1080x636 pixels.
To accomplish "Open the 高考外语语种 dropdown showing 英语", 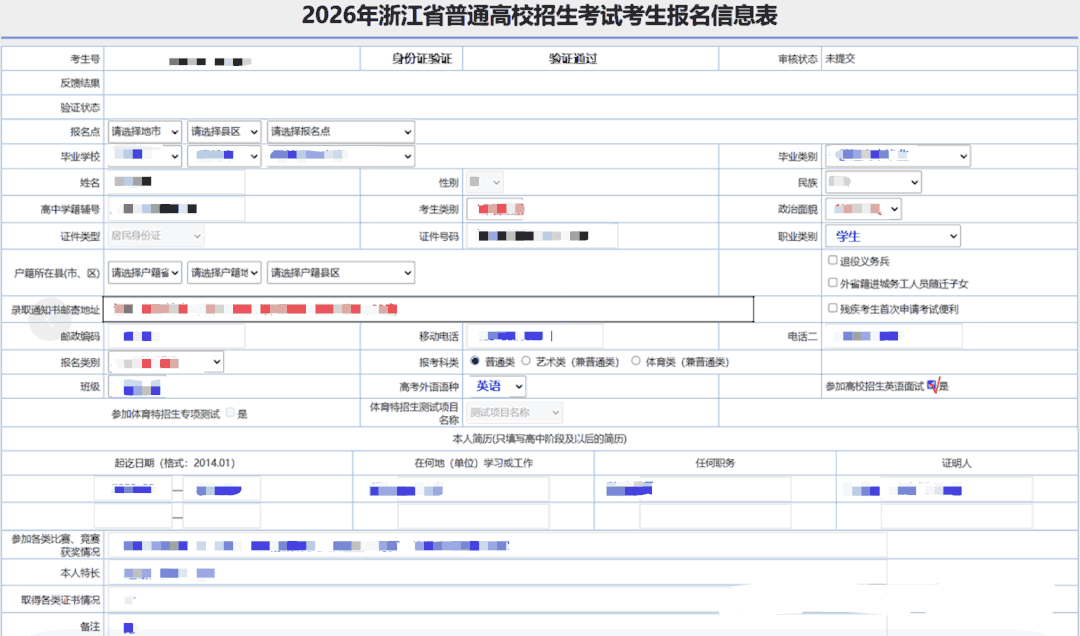I will pyautogui.click(x=498, y=386).
